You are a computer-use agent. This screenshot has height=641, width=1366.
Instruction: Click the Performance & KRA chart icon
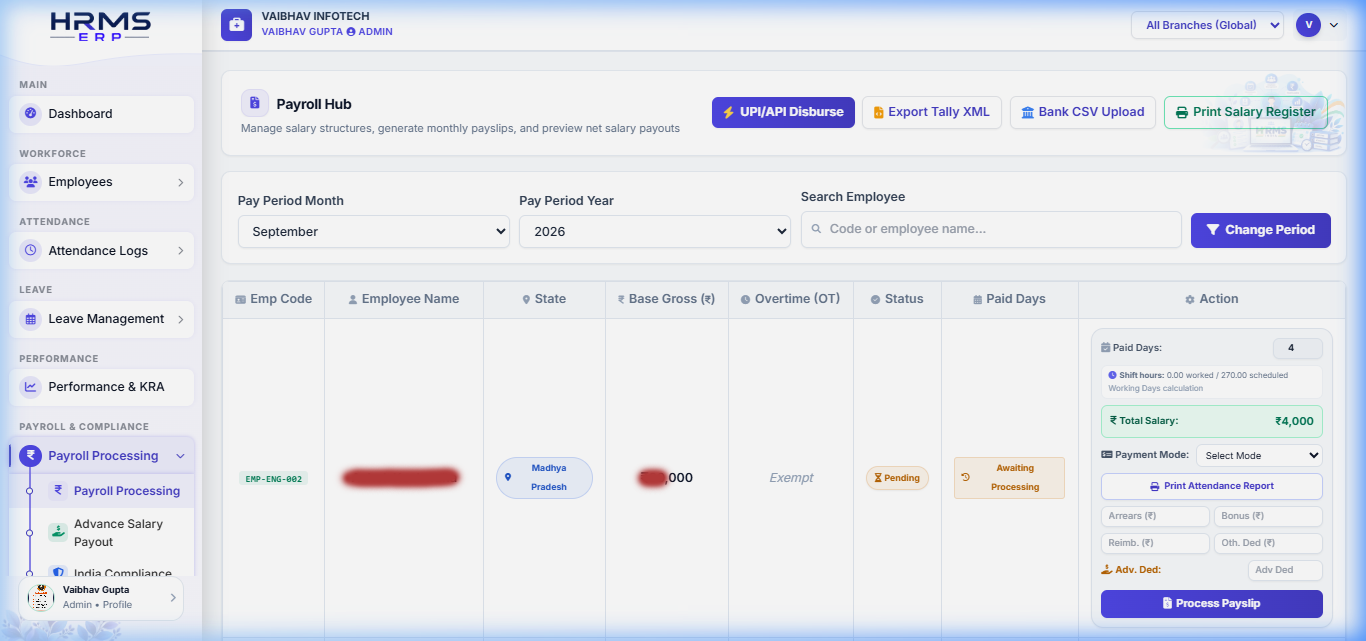point(30,387)
